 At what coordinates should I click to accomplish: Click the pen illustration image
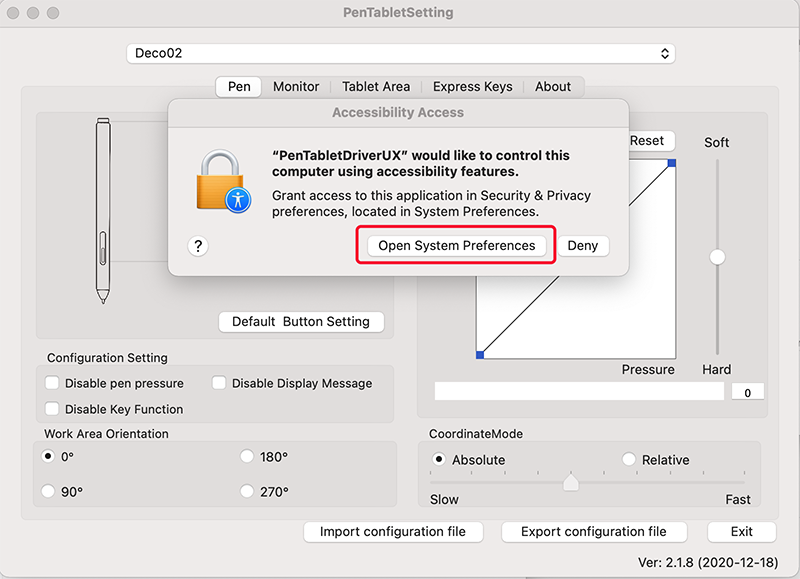pyautogui.click(x=103, y=210)
